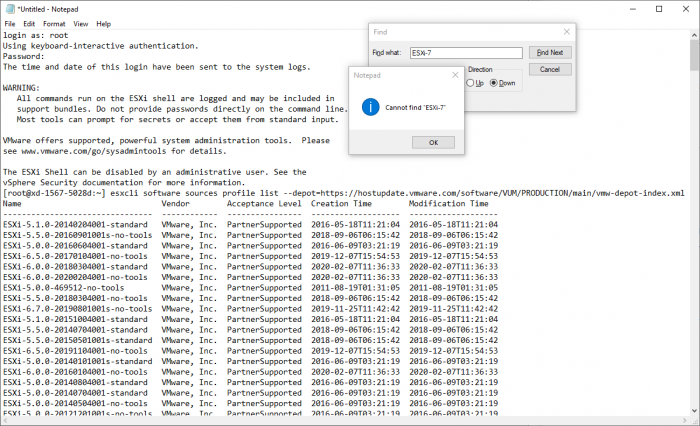Click the esxcli software sources command line
Image resolution: width=700 pixels, height=426 pixels.
coord(344,193)
